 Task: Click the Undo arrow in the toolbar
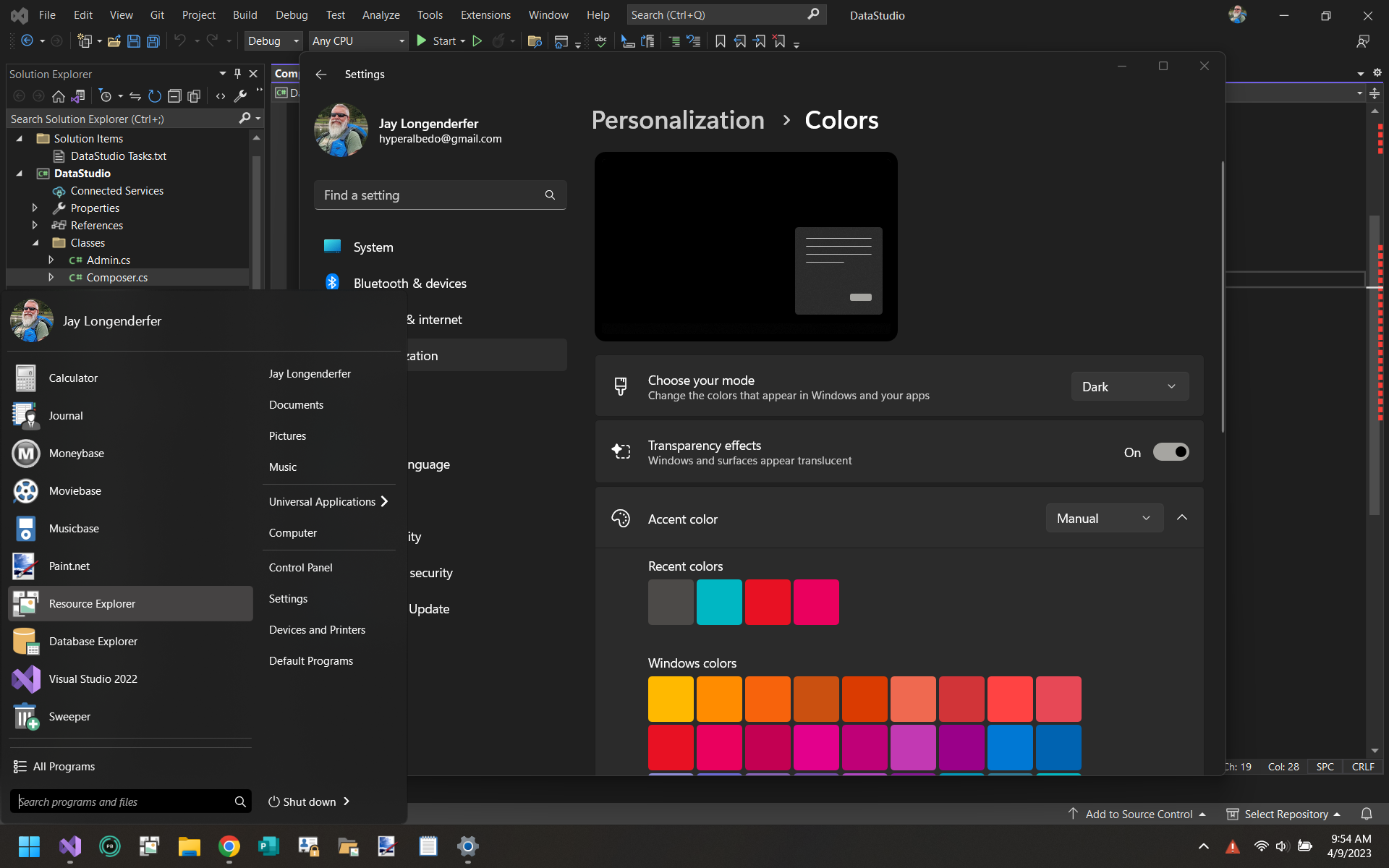tap(180, 41)
